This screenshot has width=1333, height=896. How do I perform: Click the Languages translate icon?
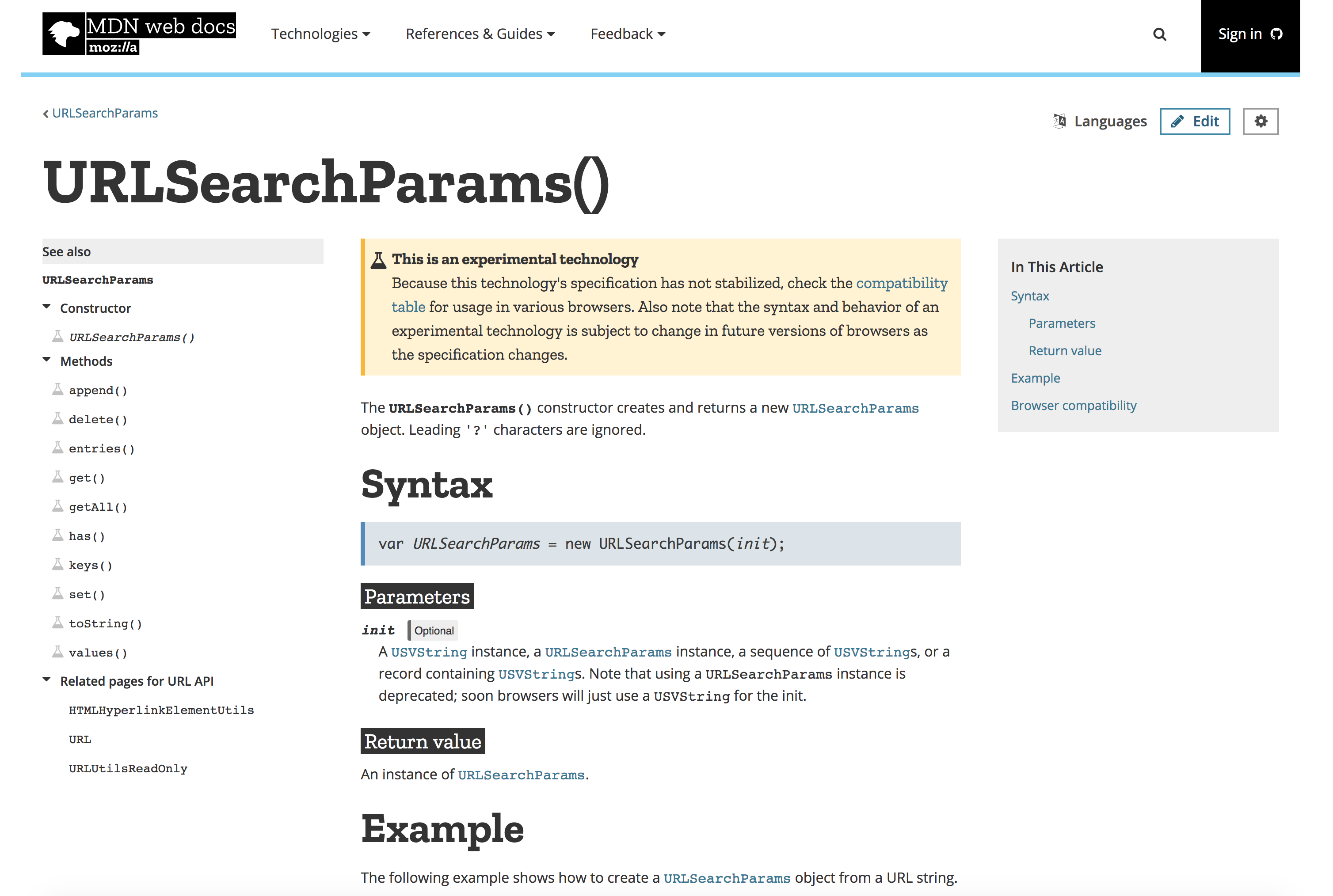[x=1059, y=121]
